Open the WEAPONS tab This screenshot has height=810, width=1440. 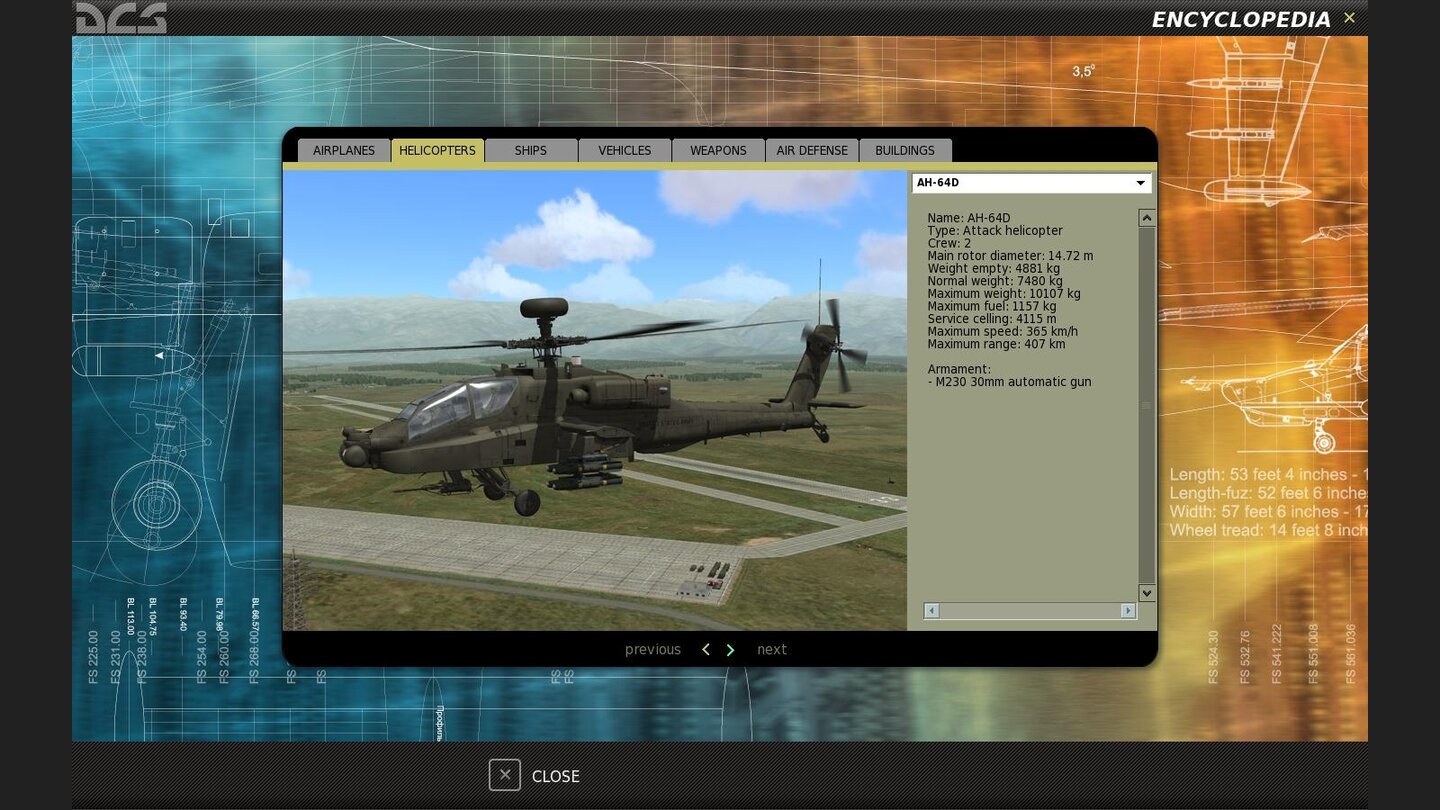coord(718,150)
